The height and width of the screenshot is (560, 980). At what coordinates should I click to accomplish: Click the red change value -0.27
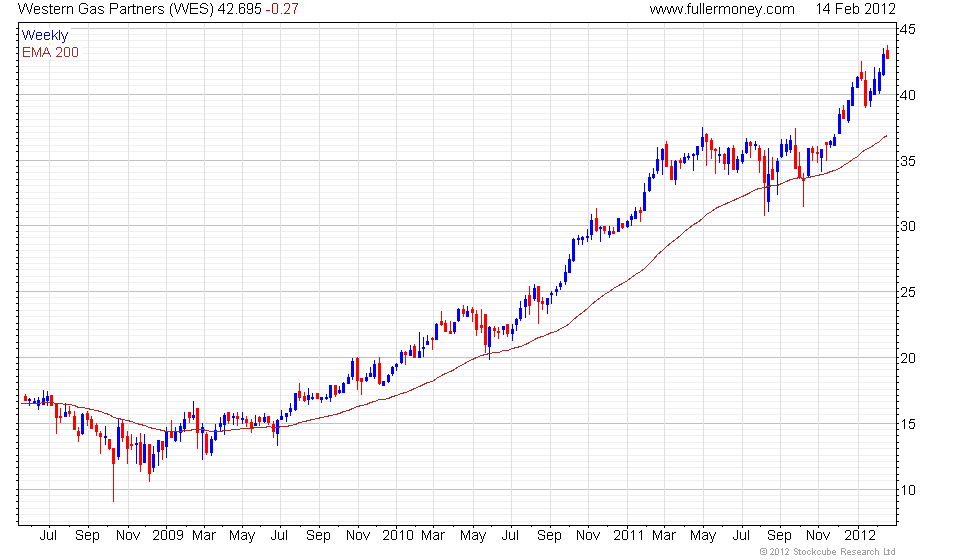click(282, 9)
